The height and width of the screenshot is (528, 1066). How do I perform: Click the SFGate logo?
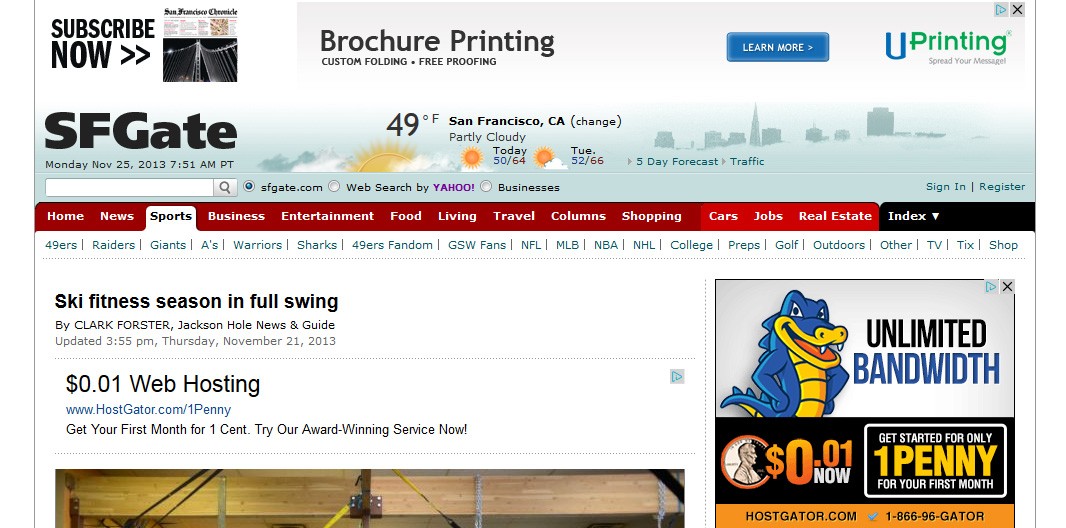pyautogui.click(x=141, y=131)
